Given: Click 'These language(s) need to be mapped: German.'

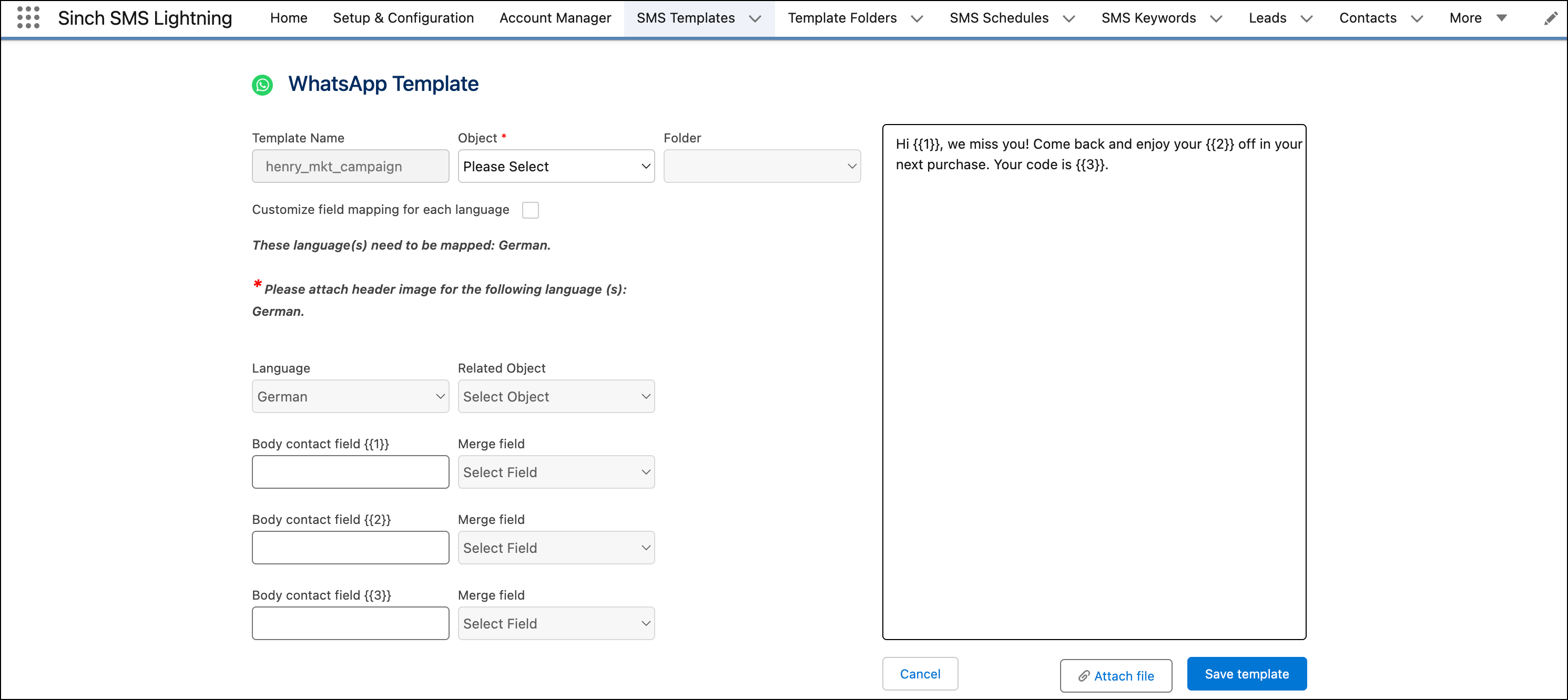Looking at the screenshot, I should [401, 245].
